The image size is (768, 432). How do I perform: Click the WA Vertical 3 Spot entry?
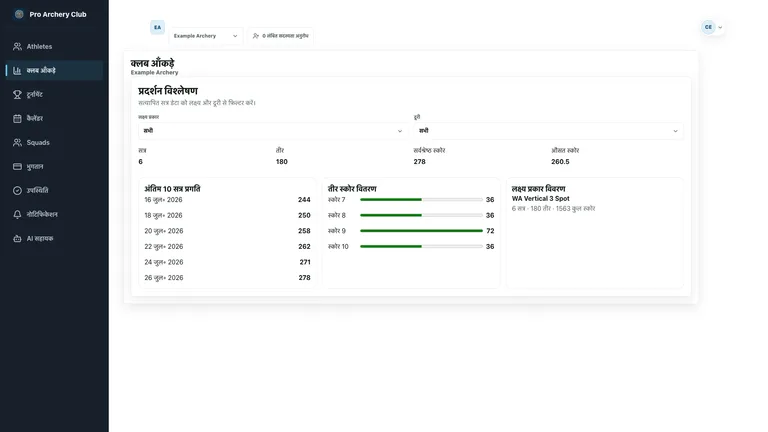[x=541, y=198]
